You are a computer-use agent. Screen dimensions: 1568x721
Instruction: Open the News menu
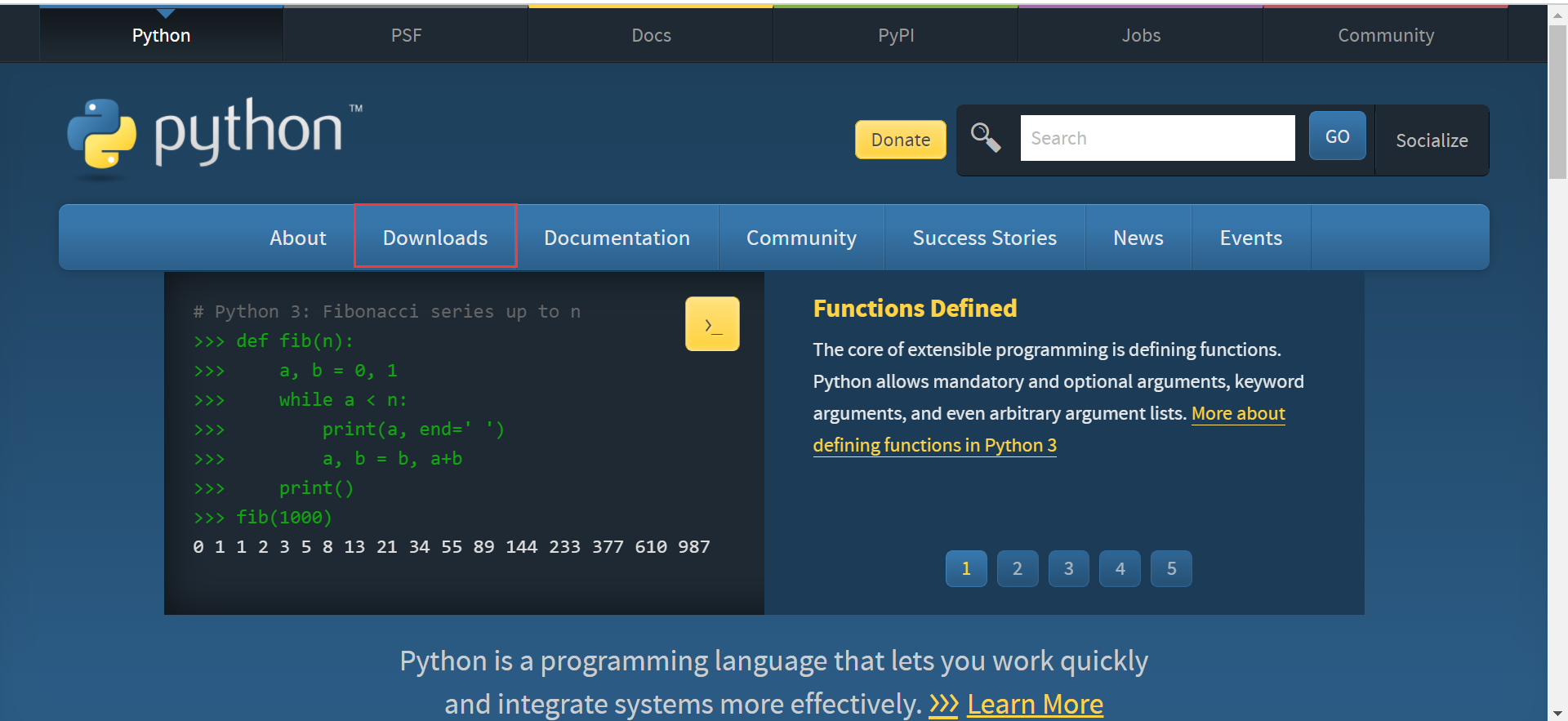click(1138, 238)
